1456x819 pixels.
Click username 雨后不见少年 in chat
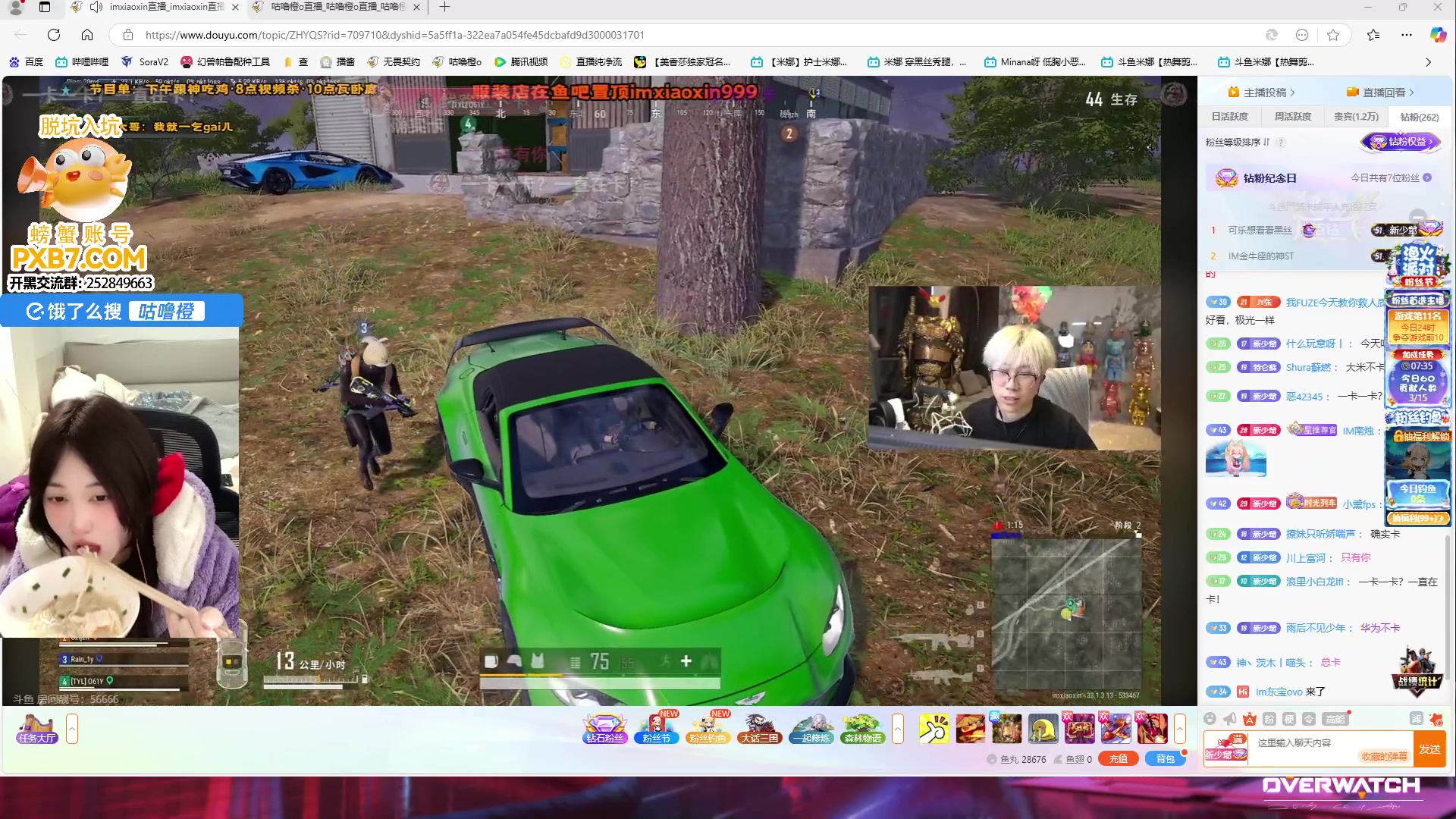pyautogui.click(x=1316, y=629)
